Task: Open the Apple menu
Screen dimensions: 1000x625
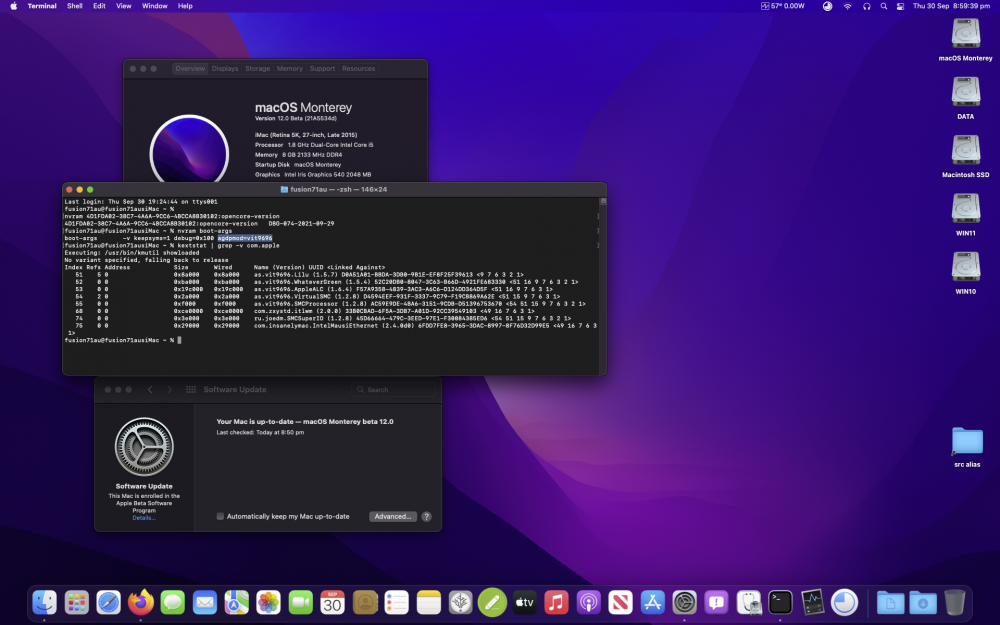Action: point(13,6)
